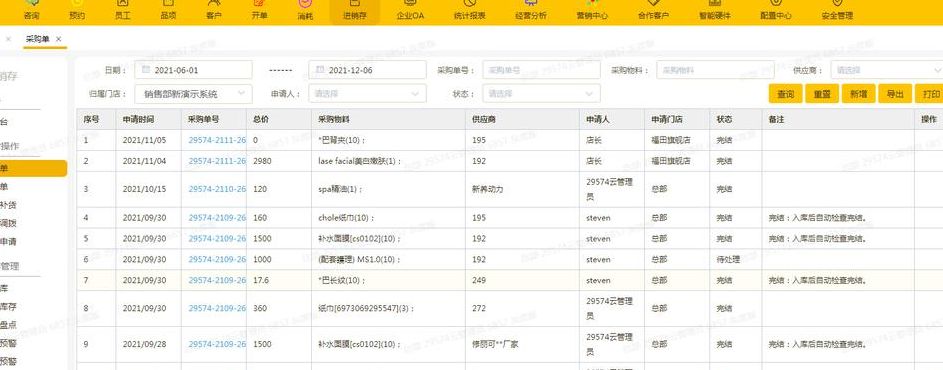Open the 企业OA module
Image resolution: width=943 pixels, height=370 pixels.
pyautogui.click(x=410, y=11)
